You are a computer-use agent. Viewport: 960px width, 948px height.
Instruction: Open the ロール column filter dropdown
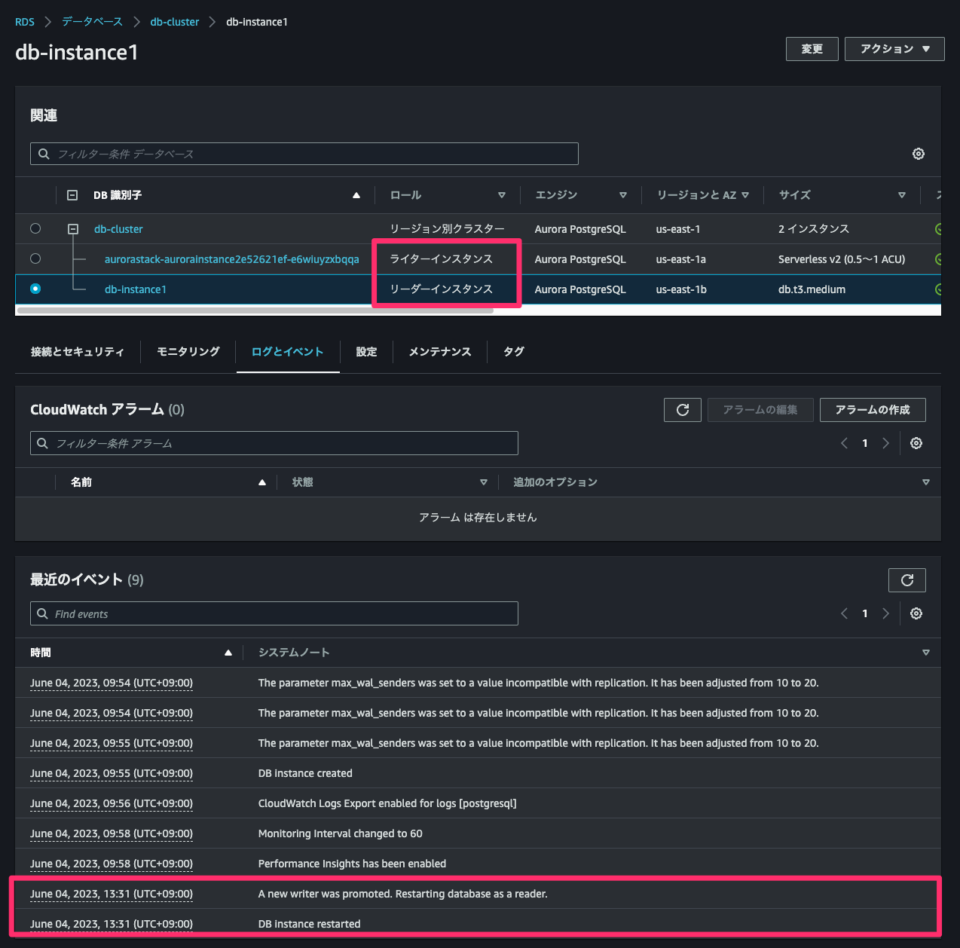[502, 195]
